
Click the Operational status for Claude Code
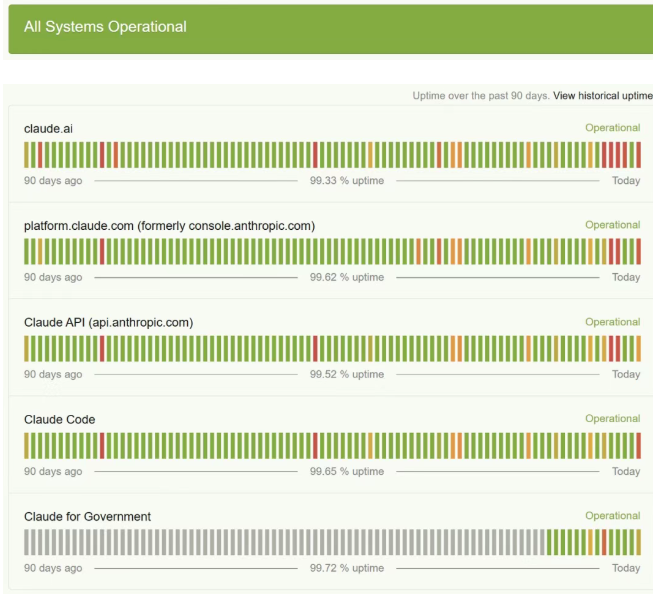pos(613,419)
